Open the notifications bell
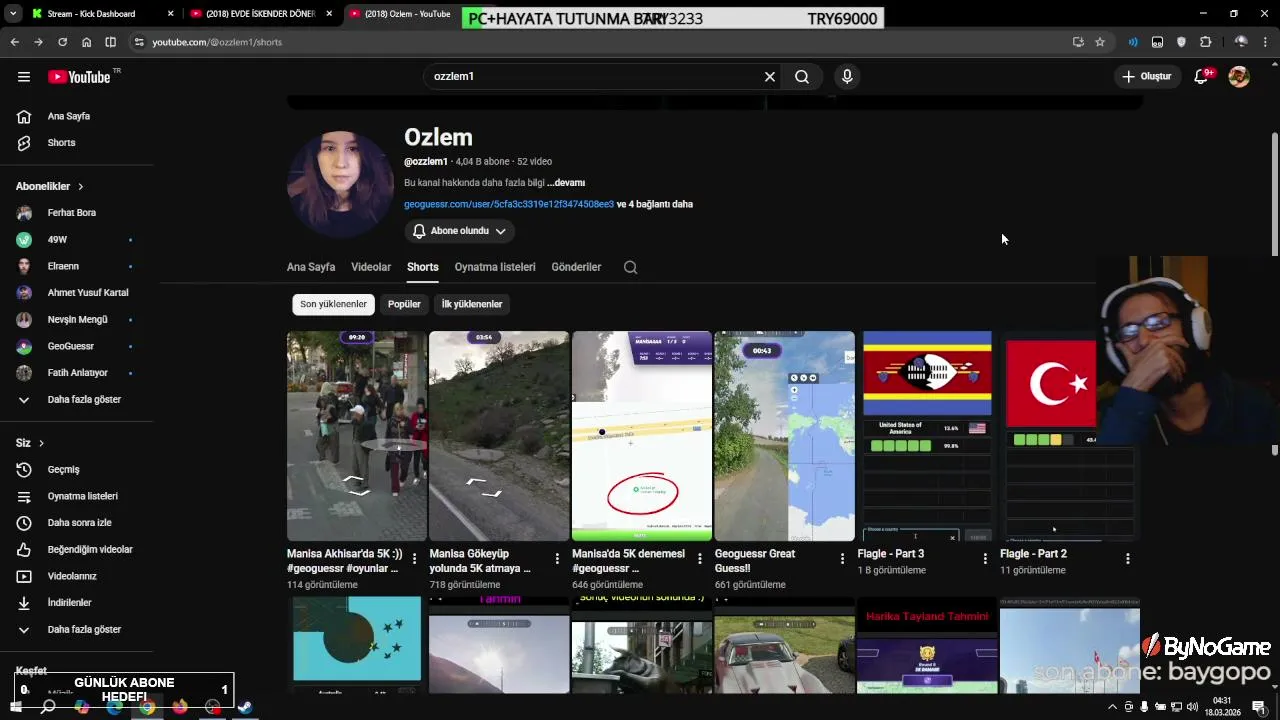The width and height of the screenshot is (1280, 720). point(1202,77)
